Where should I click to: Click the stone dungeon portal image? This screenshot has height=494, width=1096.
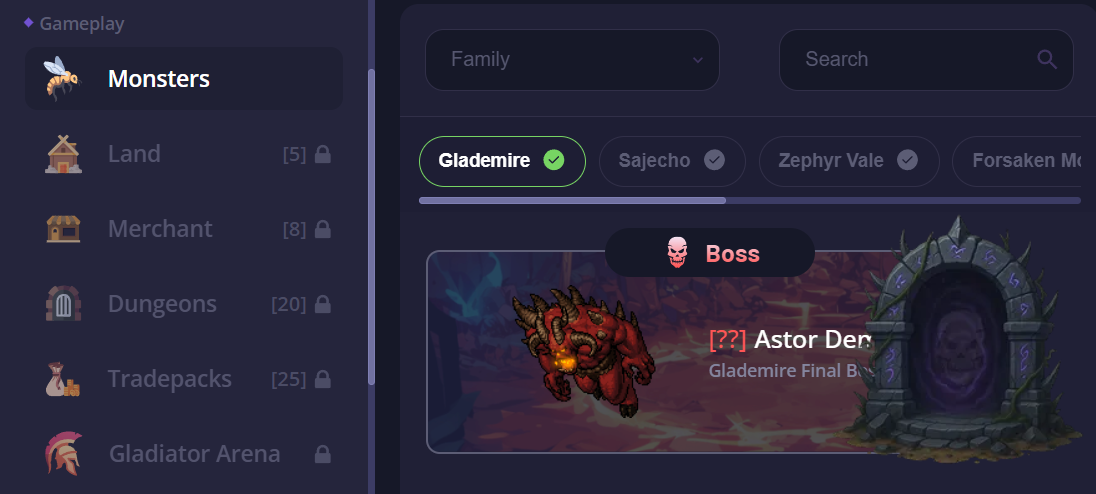[x=961, y=340]
